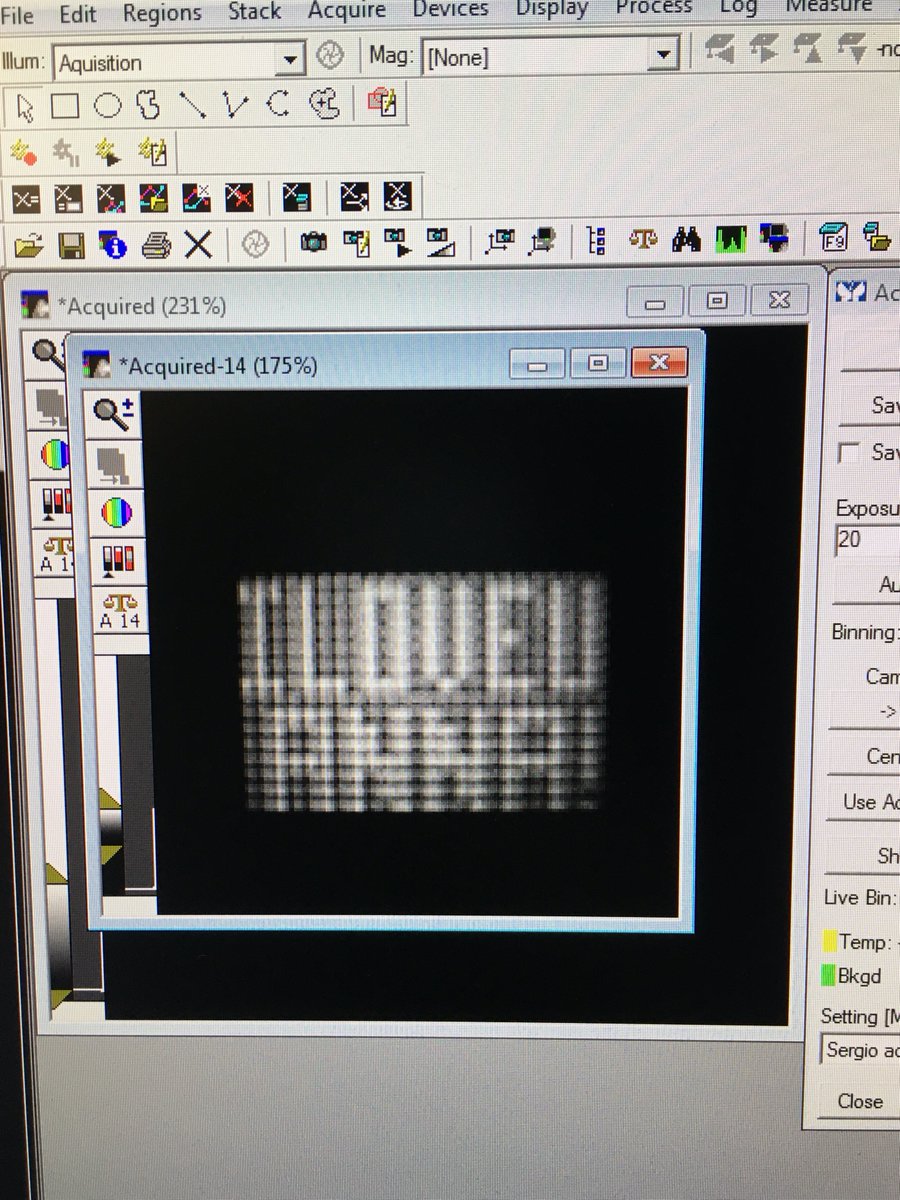
Task: Click rainbow color palette icon in Acquired-14
Action: pos(116,512)
